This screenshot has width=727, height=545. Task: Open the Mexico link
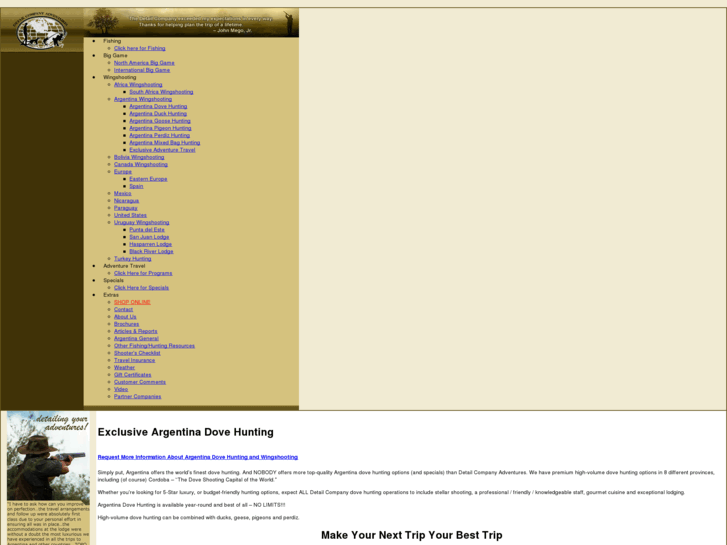pyautogui.click(x=122, y=193)
